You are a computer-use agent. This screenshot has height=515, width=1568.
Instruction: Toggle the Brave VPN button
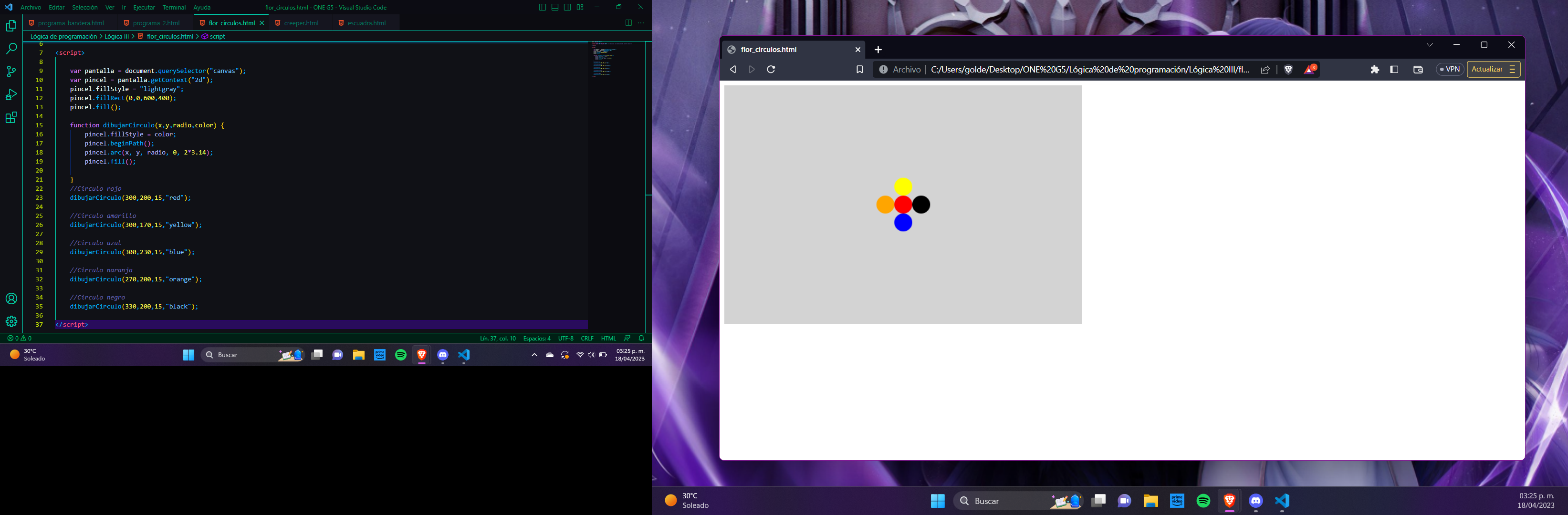1449,69
